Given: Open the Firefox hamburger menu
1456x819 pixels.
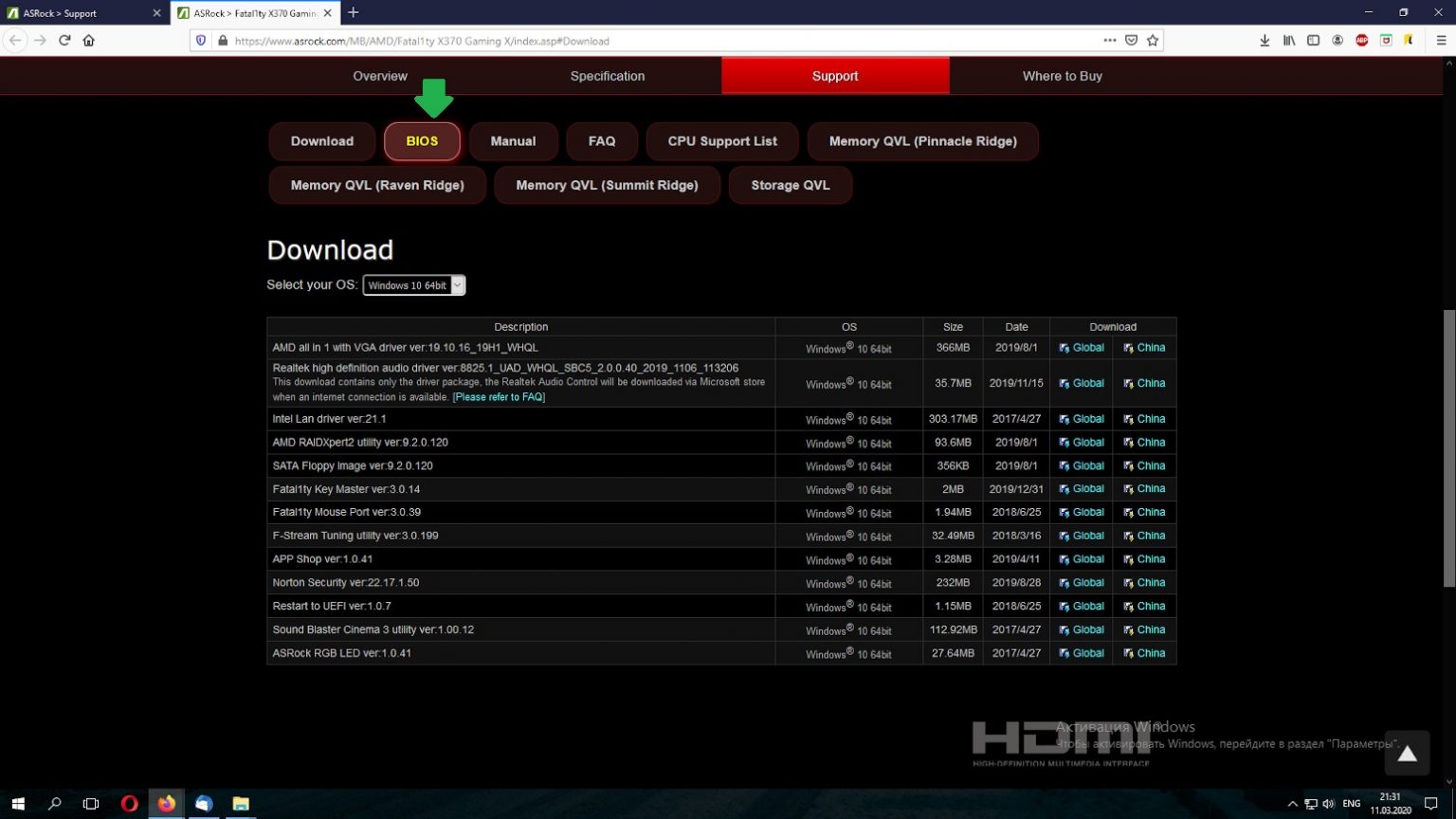Looking at the screenshot, I should (x=1441, y=40).
